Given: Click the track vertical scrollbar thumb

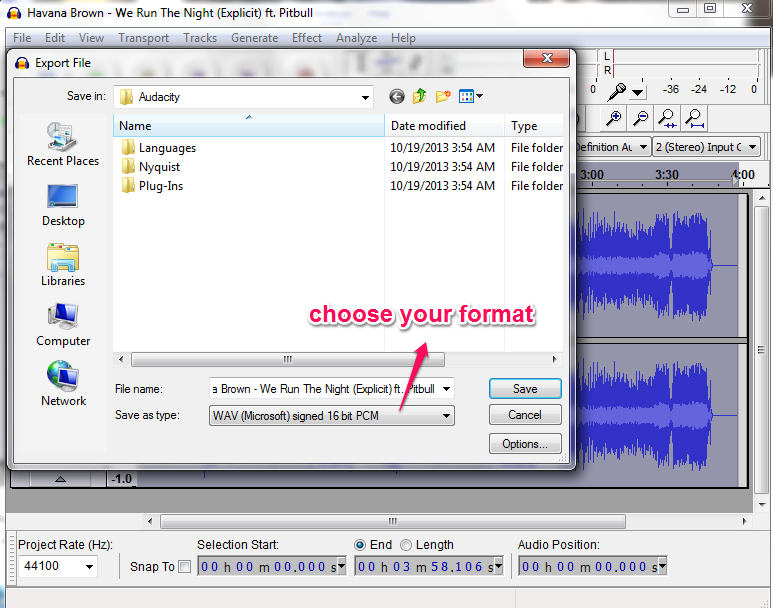Looking at the screenshot, I should 762,350.
